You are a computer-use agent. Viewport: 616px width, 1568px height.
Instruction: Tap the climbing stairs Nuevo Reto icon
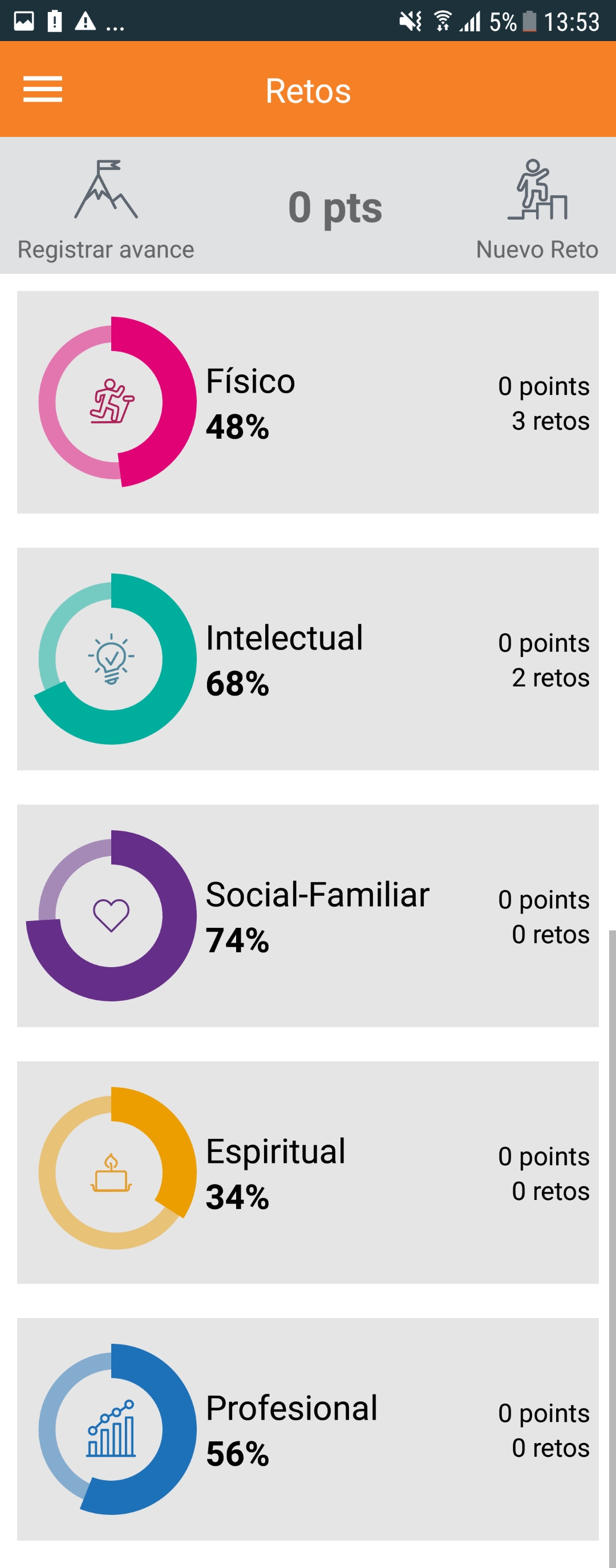[537, 189]
